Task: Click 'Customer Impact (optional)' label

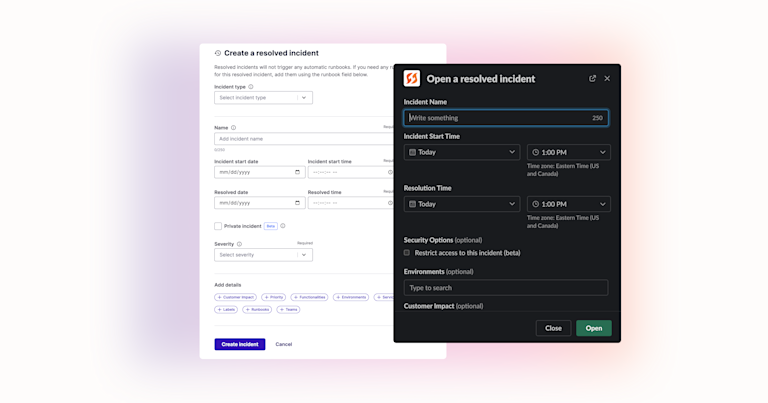Action: (443, 306)
